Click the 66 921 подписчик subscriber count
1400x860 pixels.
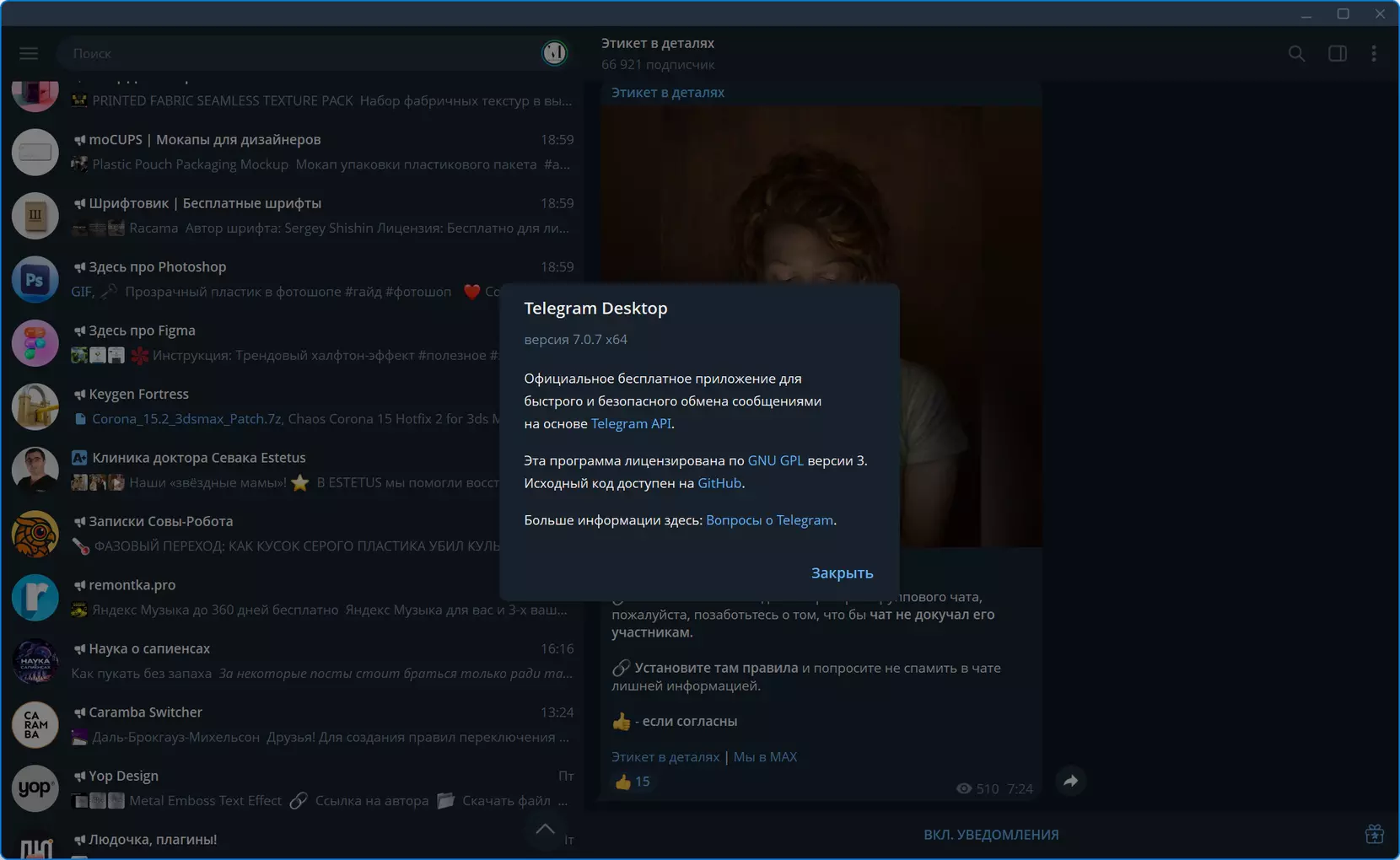(658, 65)
